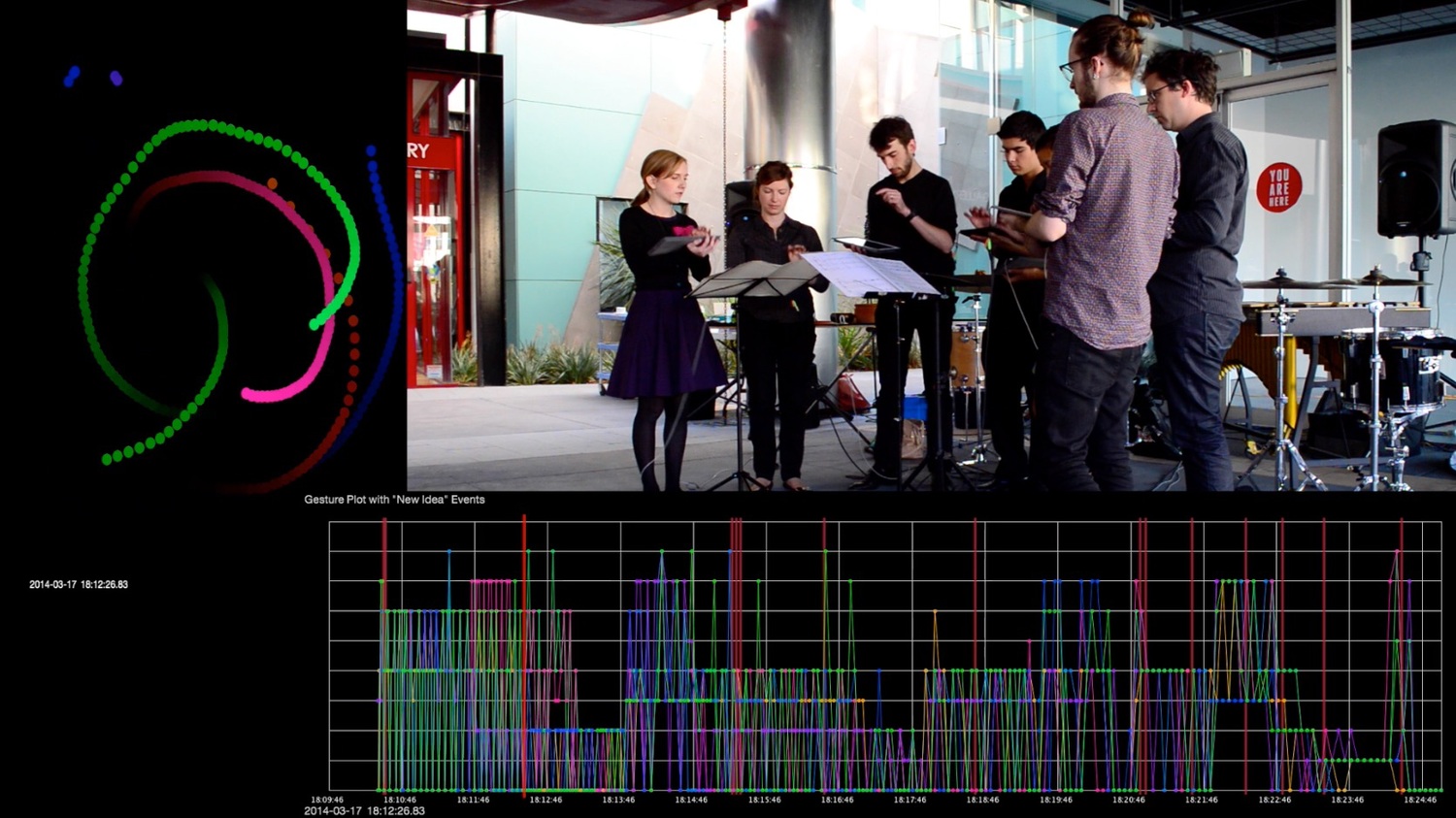The image size is (1456, 818).
Task: Click the 18:22:46 axis label
Action: tap(1274, 801)
